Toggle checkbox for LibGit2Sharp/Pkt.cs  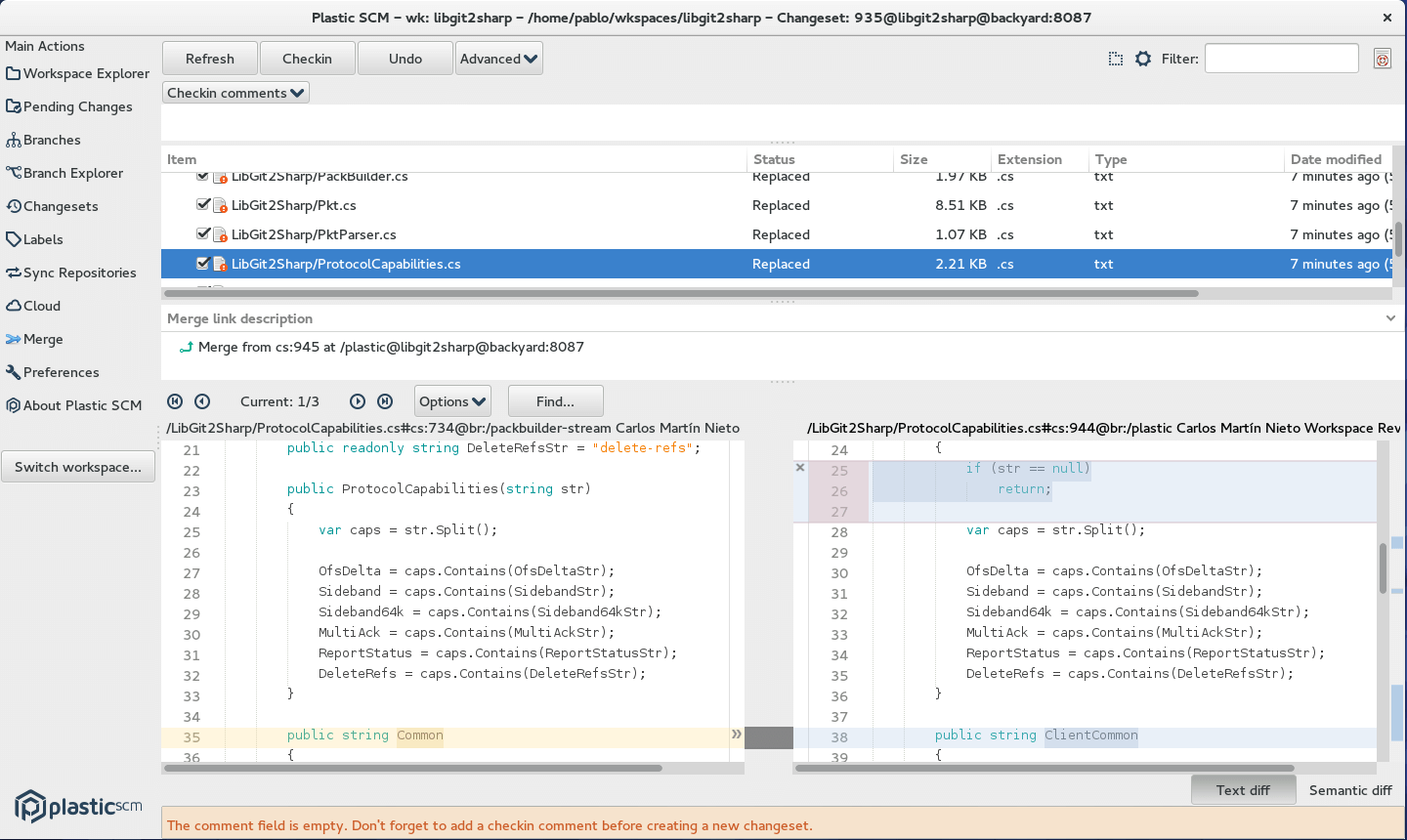[203, 205]
